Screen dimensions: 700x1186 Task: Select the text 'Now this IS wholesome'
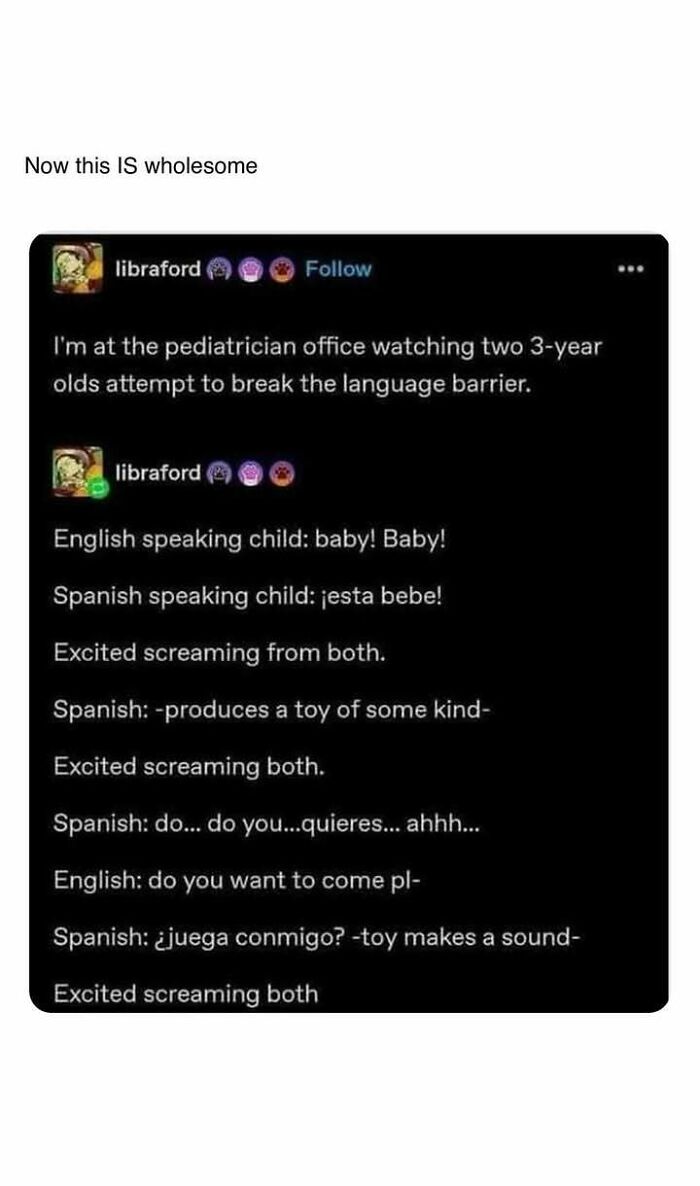[140, 166]
